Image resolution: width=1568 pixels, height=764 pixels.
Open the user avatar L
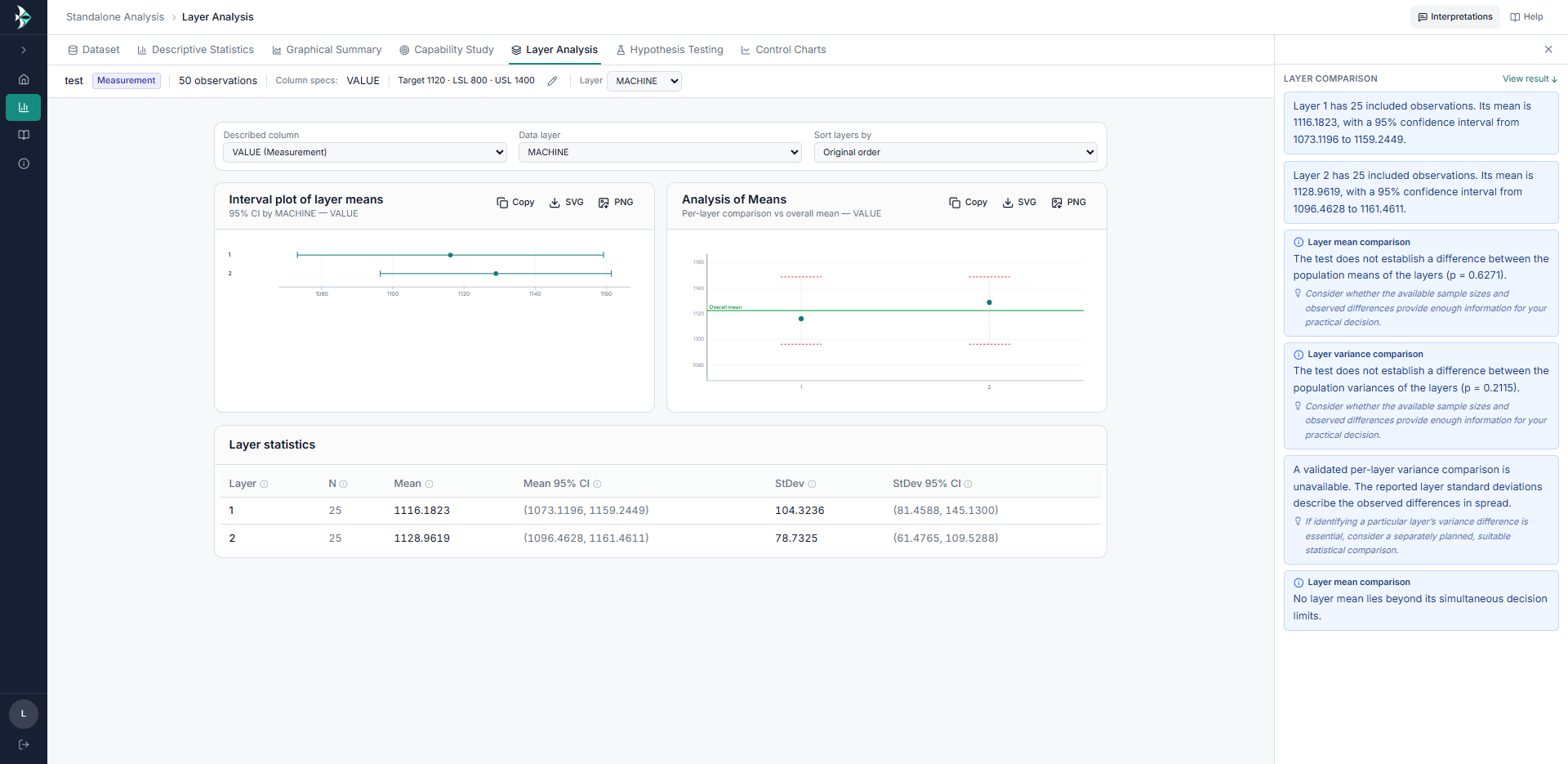tap(24, 714)
